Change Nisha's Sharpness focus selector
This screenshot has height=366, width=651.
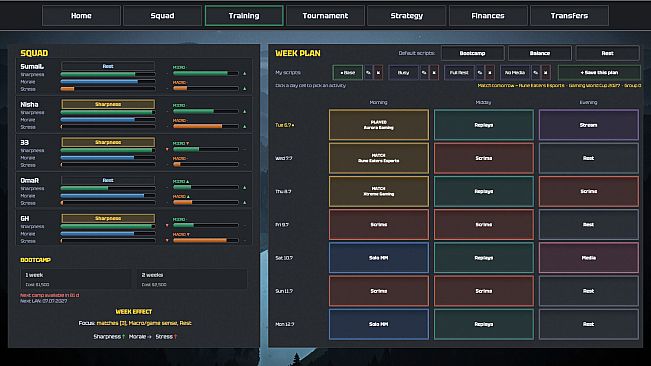[x=108, y=104]
